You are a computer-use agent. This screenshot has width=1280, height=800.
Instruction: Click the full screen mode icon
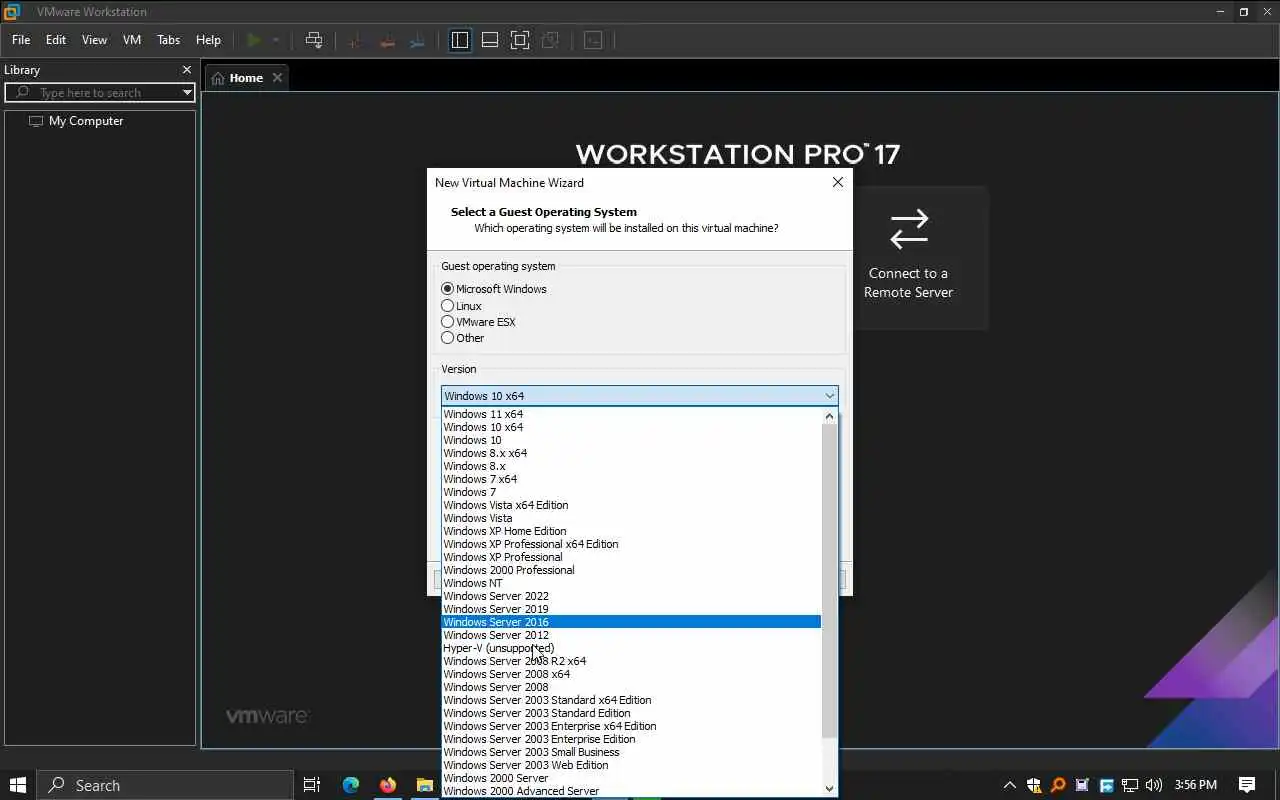pos(520,40)
